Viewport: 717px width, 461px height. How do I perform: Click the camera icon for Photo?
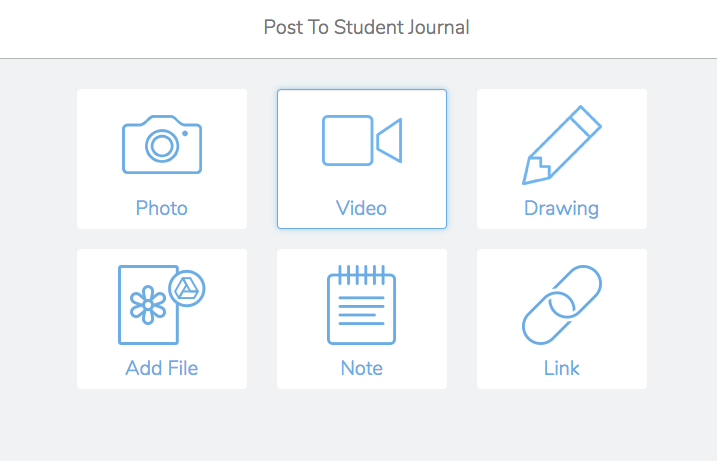click(162, 145)
